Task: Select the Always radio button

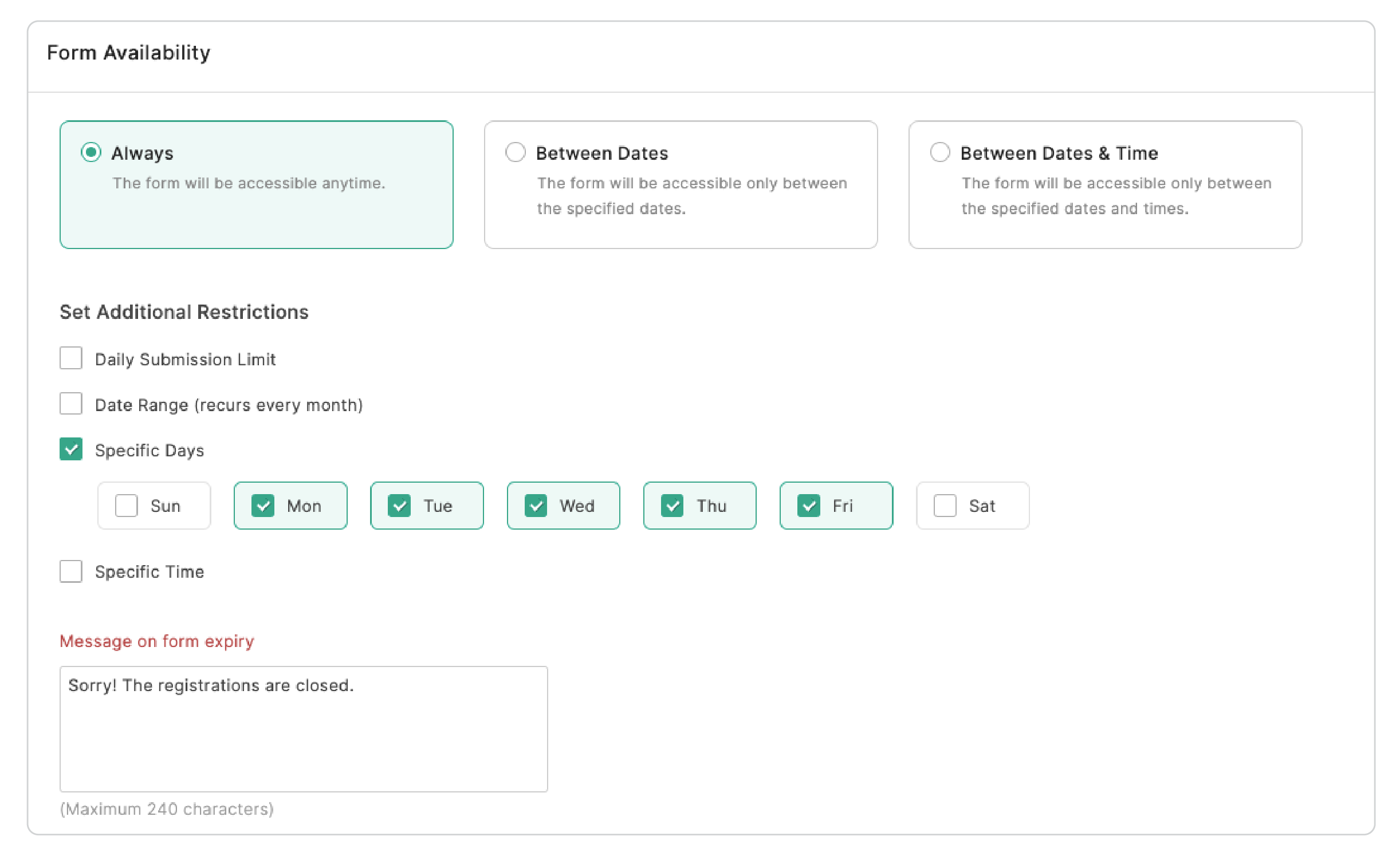Action: pyautogui.click(x=91, y=152)
